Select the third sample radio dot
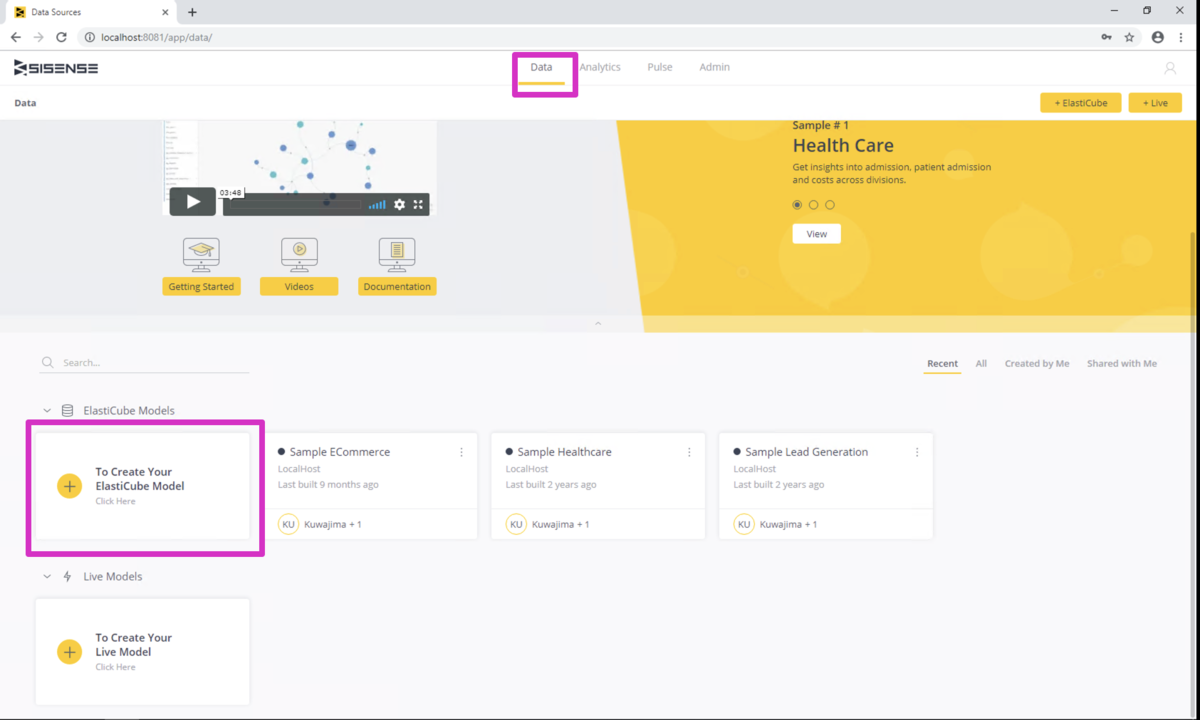Viewport: 1200px width, 720px height. coord(829,205)
